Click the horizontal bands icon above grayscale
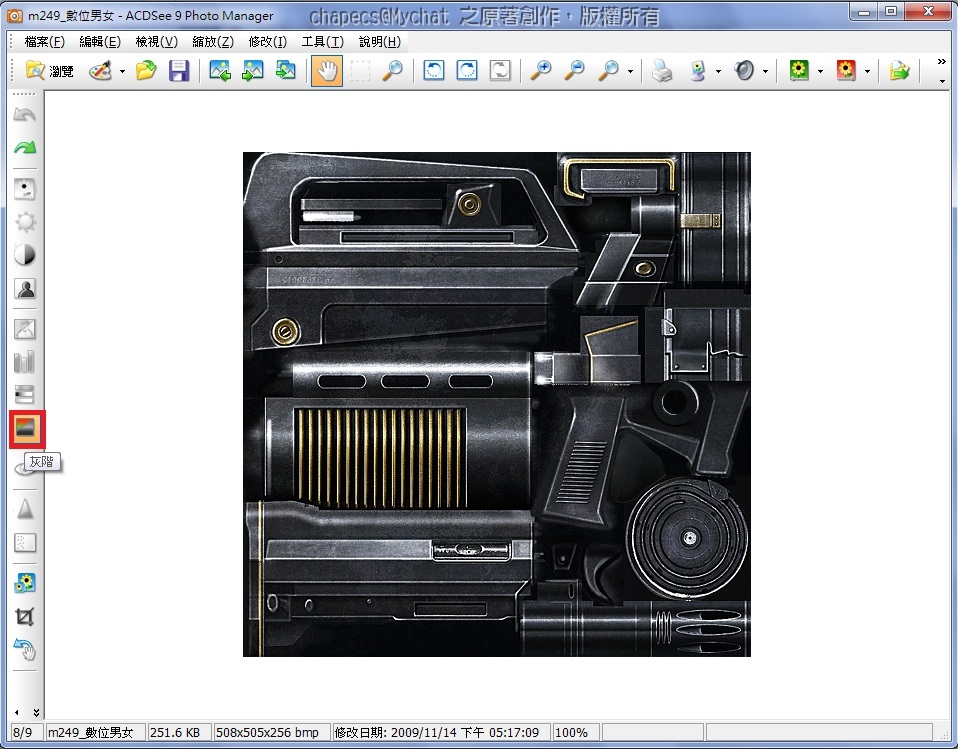This screenshot has height=749, width=958. click(x=25, y=395)
